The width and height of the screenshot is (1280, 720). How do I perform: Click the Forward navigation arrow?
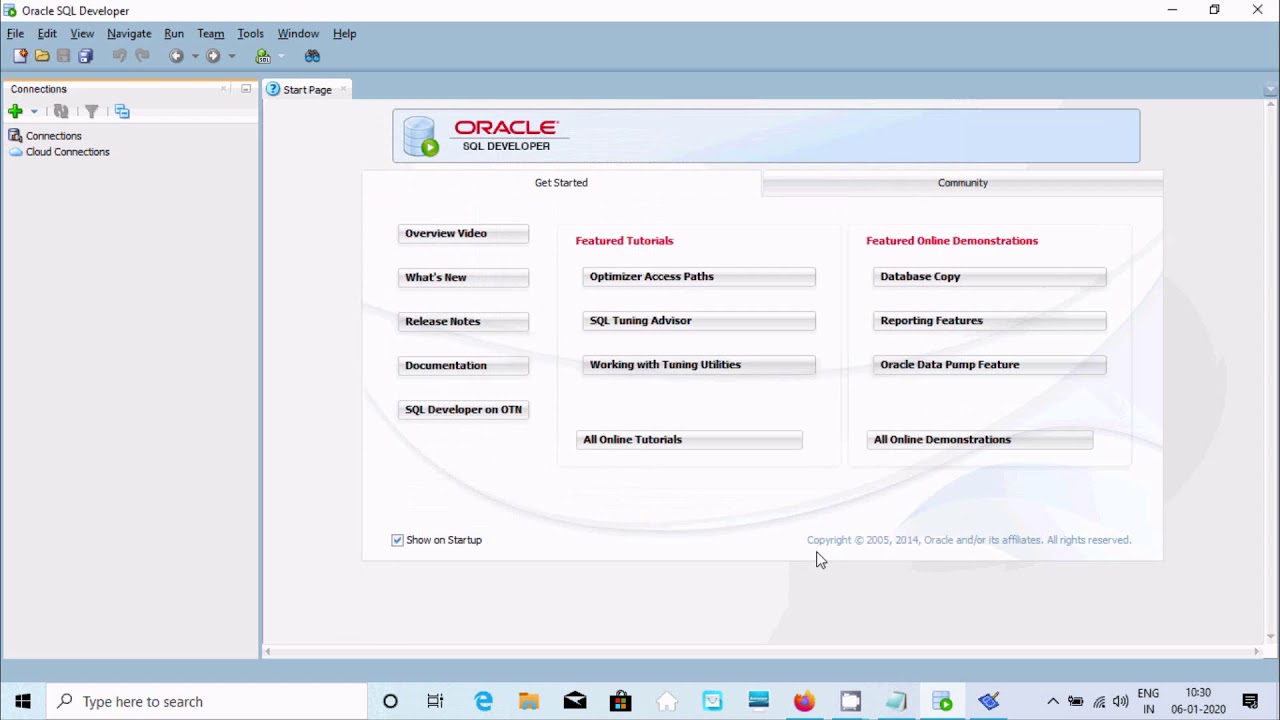pos(213,56)
